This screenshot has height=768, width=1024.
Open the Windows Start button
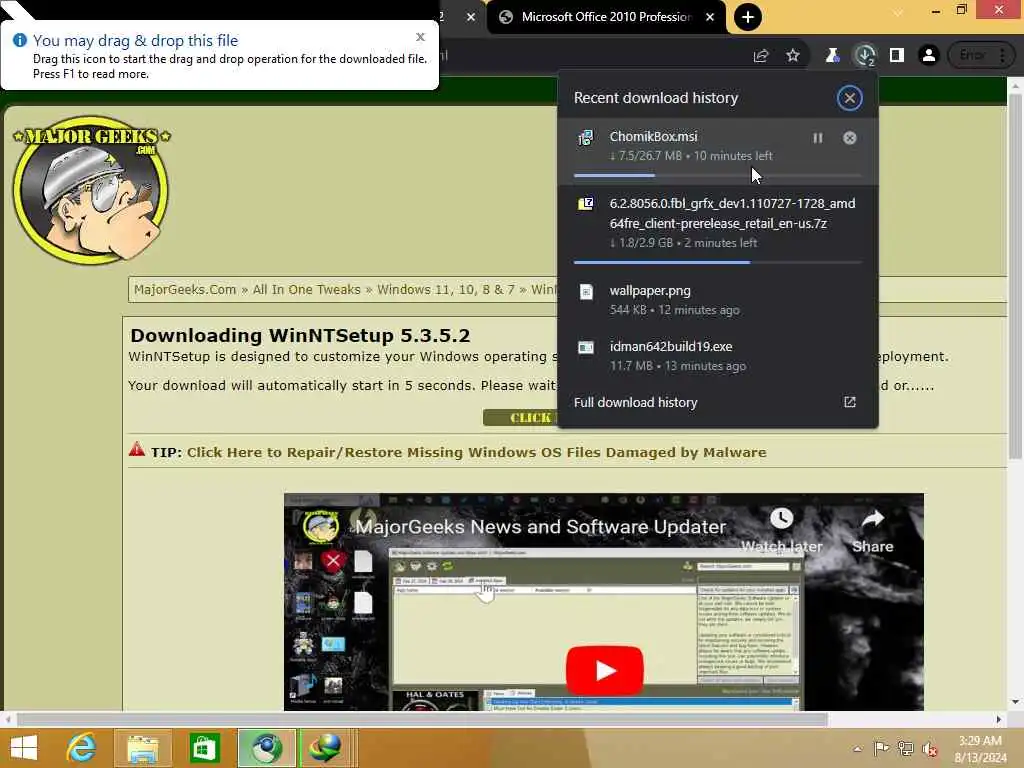point(24,748)
